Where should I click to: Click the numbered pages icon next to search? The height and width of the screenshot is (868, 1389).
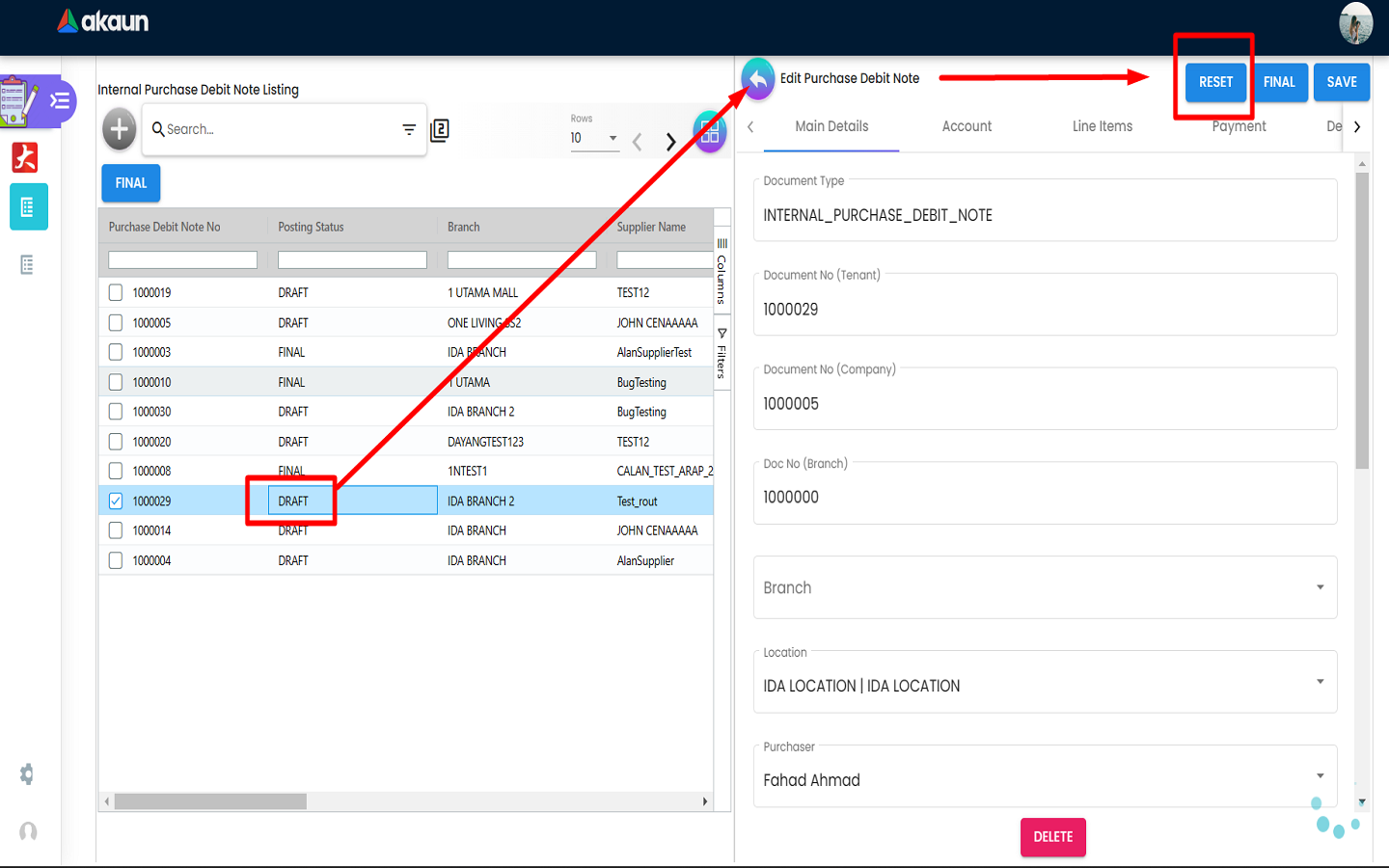440,130
